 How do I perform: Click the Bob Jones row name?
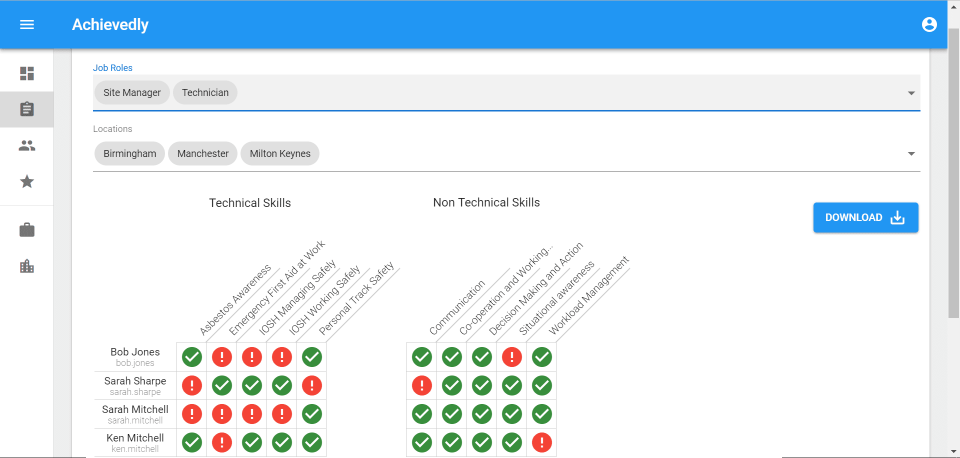tap(135, 352)
